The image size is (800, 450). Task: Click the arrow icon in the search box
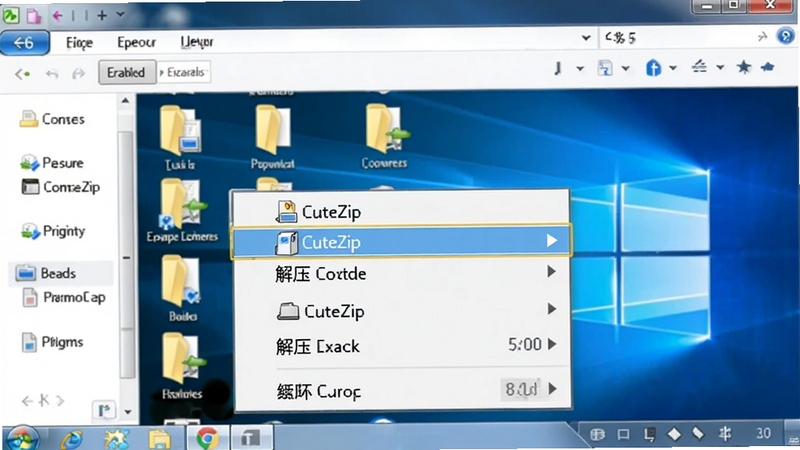763,37
